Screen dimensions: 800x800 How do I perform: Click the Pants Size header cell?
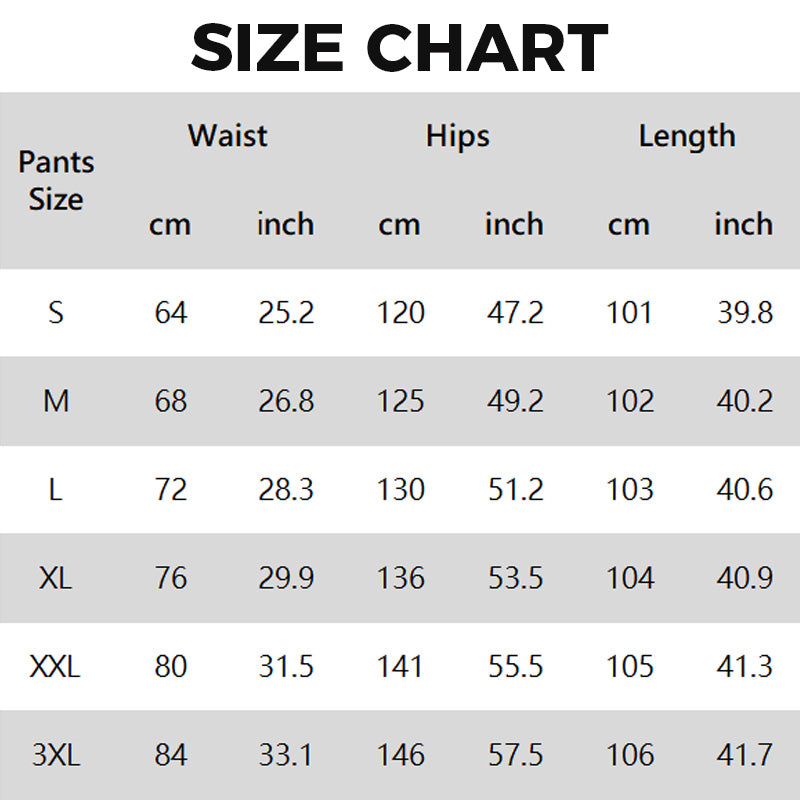coord(56,180)
